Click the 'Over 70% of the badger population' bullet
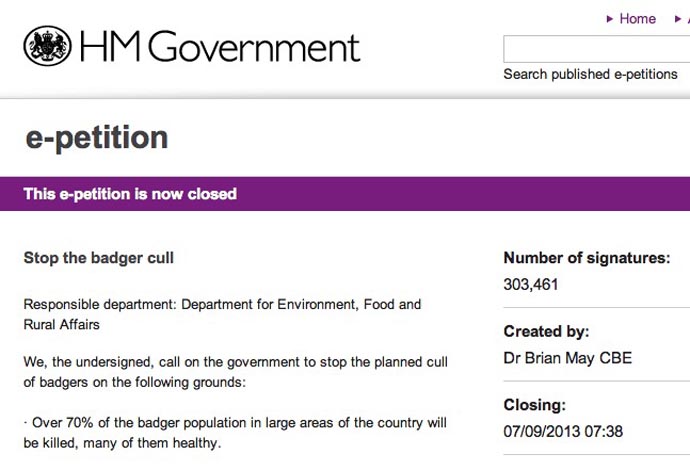690x470 pixels. tap(234, 432)
